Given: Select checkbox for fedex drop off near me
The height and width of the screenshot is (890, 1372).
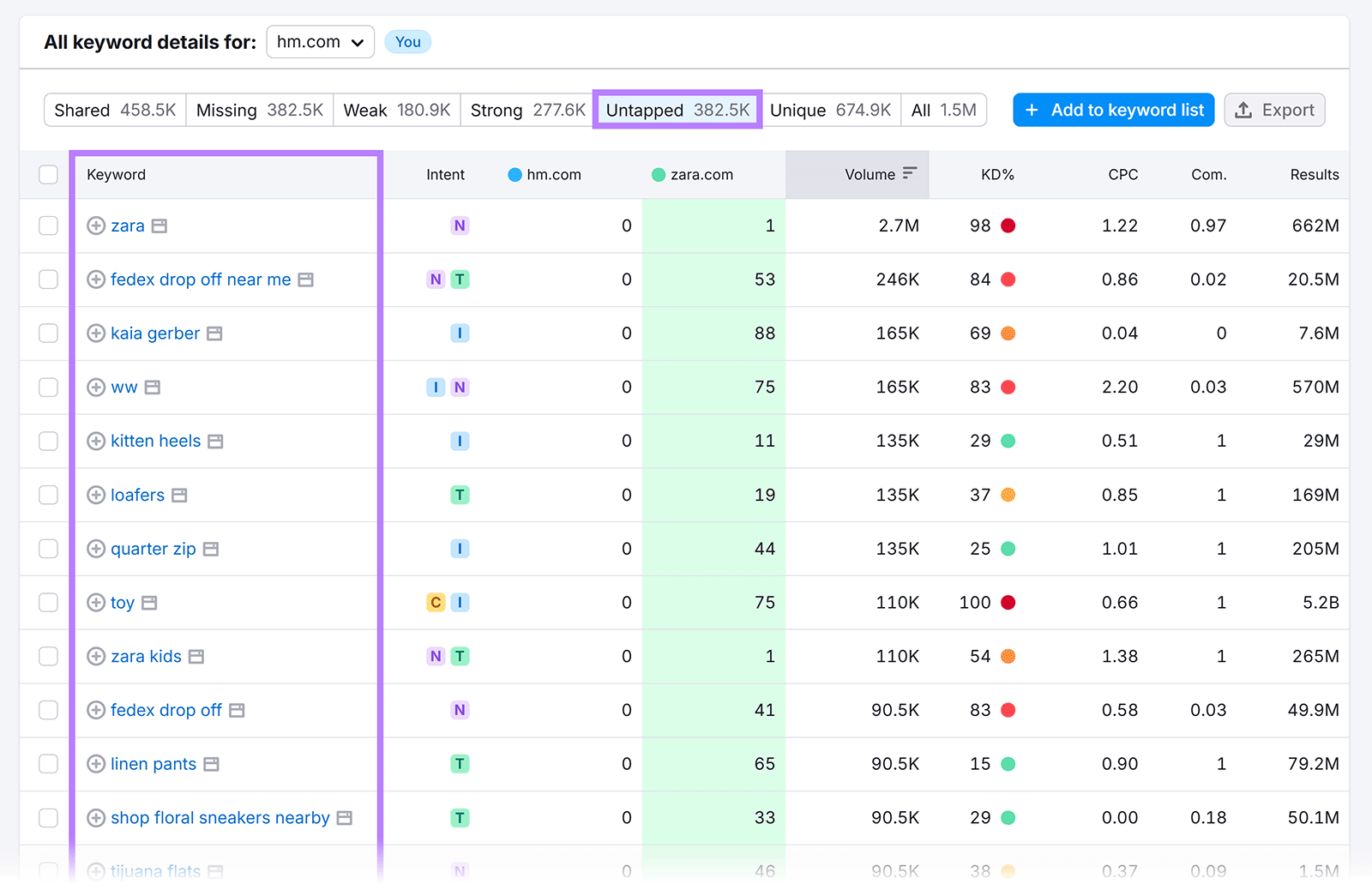Looking at the screenshot, I should pyautogui.click(x=49, y=280).
